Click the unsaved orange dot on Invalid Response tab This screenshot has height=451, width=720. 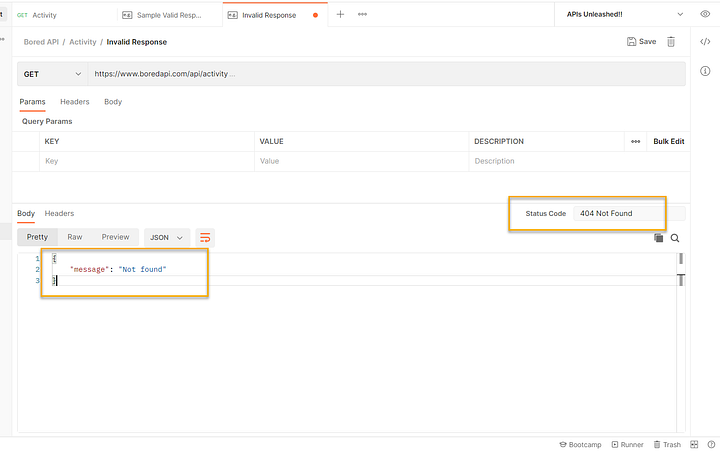click(315, 15)
